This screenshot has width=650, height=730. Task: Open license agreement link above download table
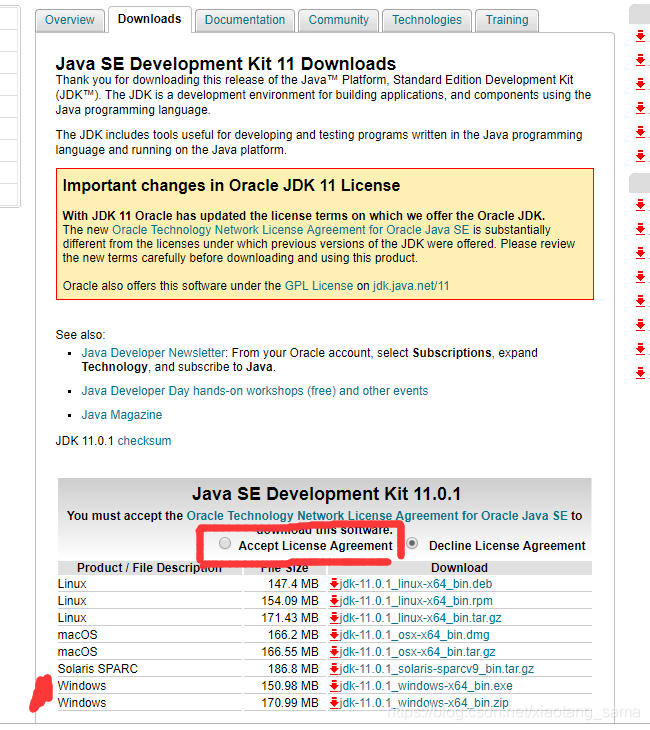(377, 516)
